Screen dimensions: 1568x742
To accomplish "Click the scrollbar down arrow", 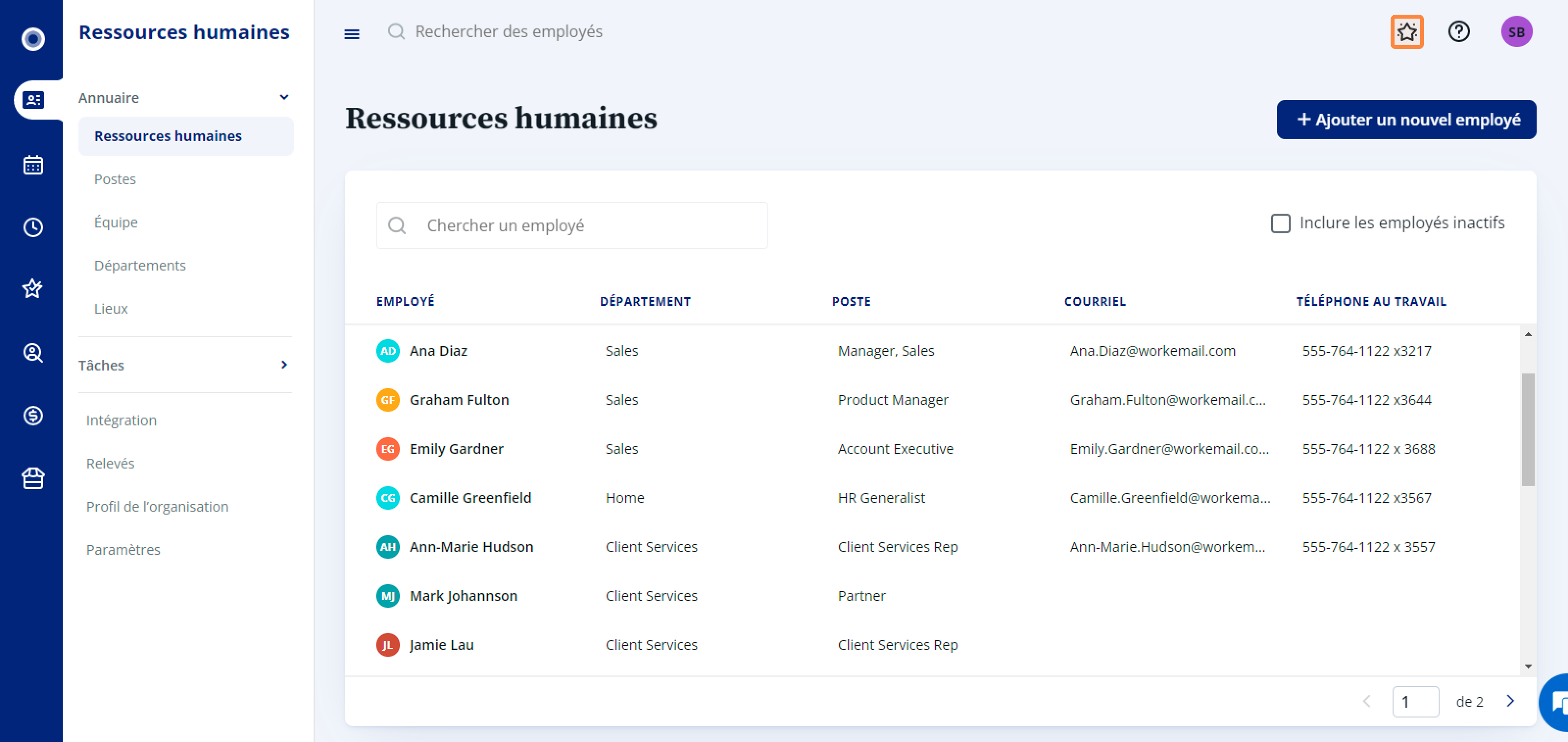I will pyautogui.click(x=1528, y=667).
